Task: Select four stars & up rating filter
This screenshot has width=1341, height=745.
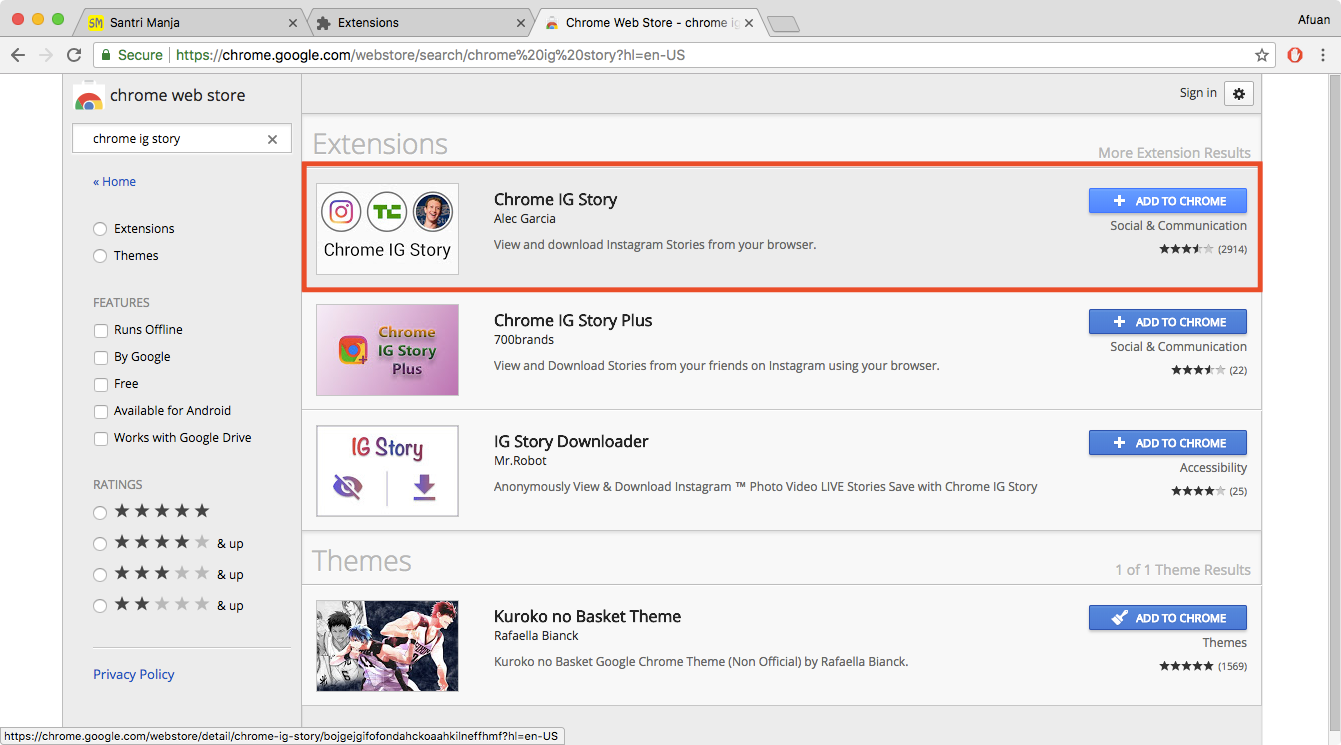Action: (100, 544)
